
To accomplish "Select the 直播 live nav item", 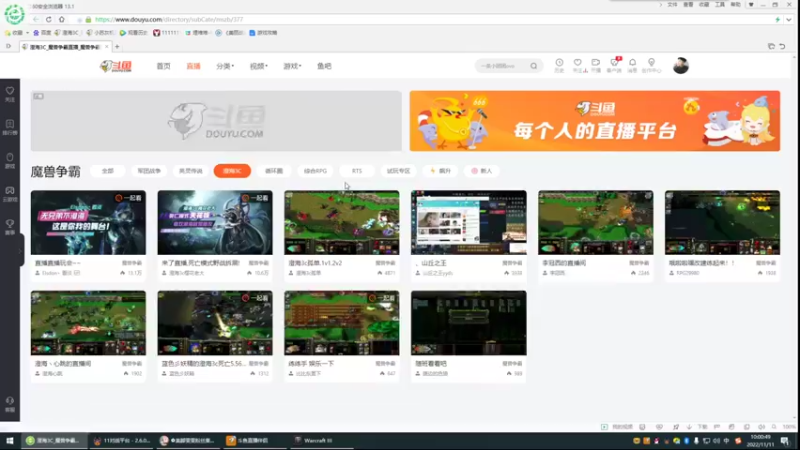I will click(193, 66).
